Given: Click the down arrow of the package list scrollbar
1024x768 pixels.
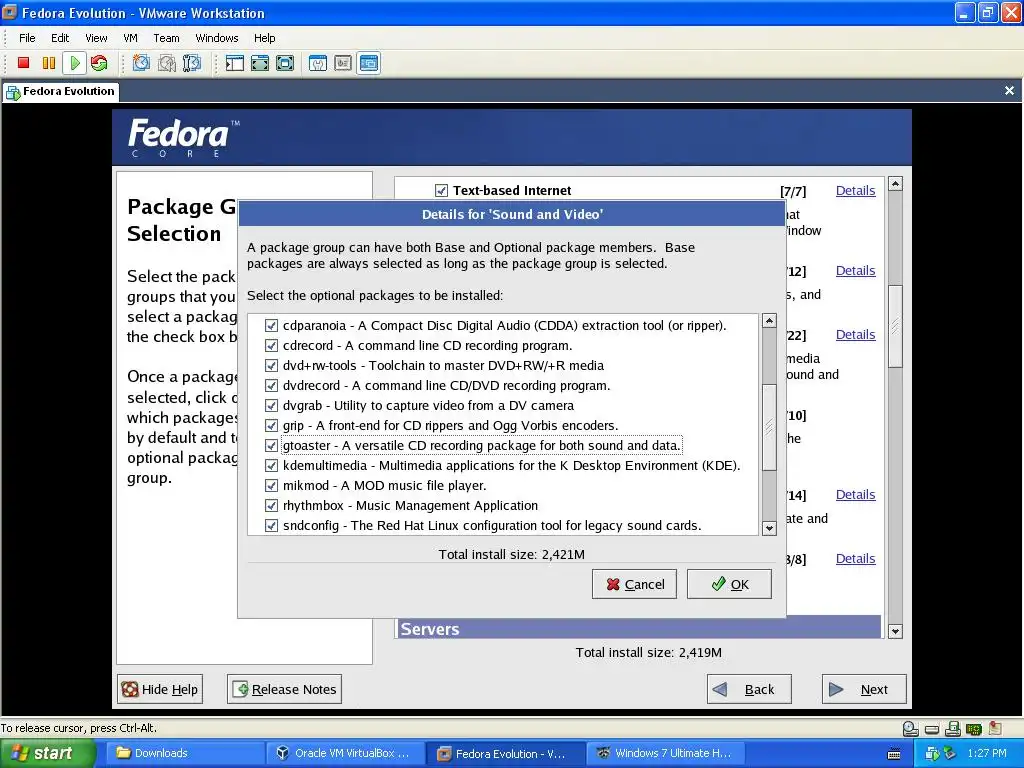Looking at the screenshot, I should click(x=769, y=528).
